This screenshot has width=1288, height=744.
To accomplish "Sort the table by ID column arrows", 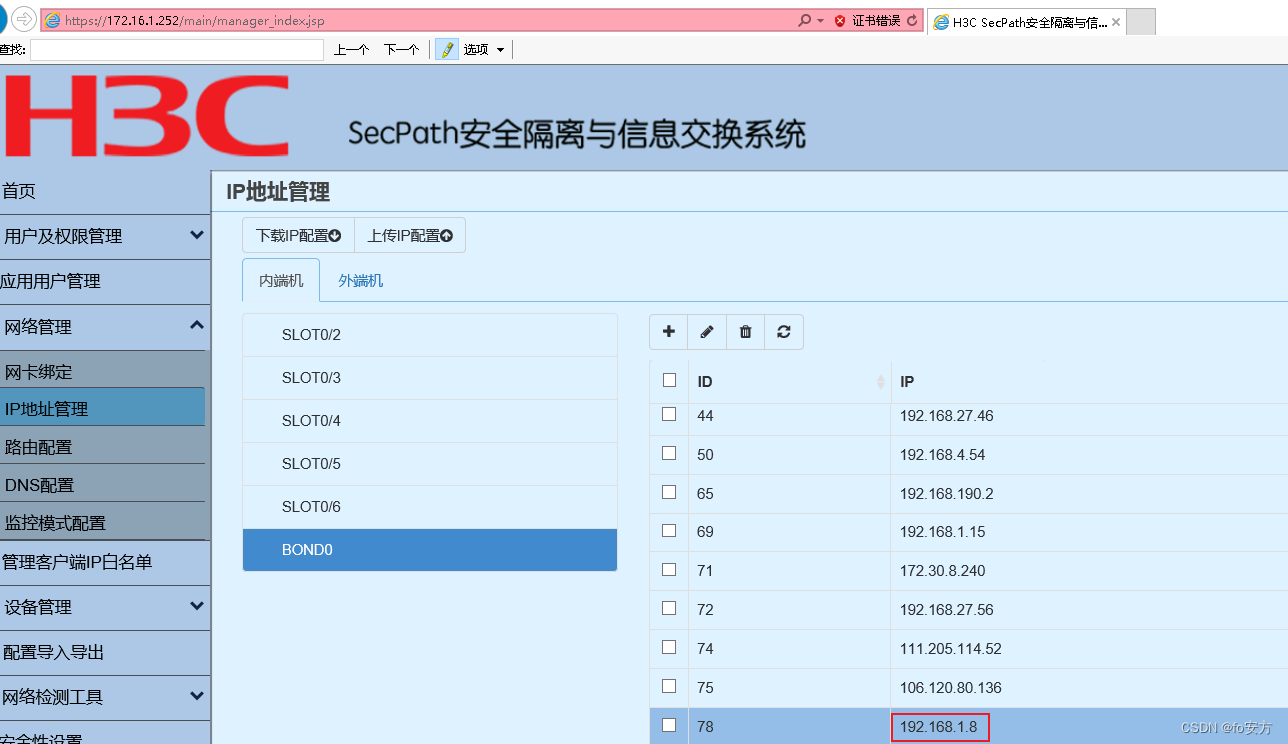I will pos(881,381).
